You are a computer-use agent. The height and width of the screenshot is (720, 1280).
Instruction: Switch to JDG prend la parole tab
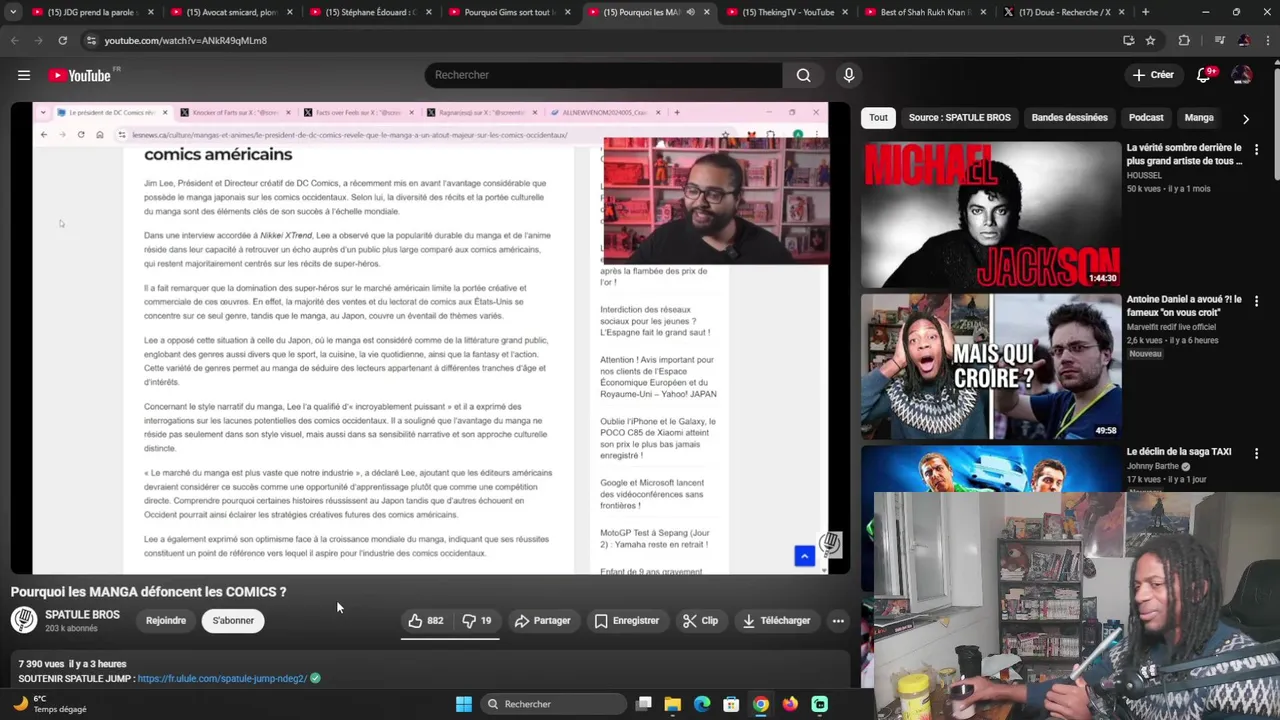coord(91,12)
